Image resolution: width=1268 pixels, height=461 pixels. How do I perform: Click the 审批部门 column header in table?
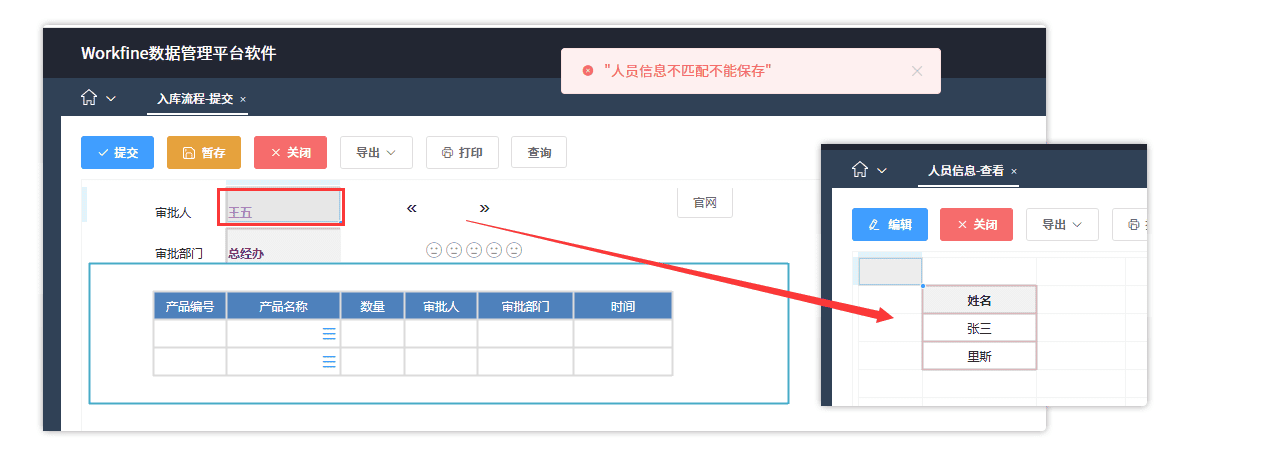coord(526,306)
